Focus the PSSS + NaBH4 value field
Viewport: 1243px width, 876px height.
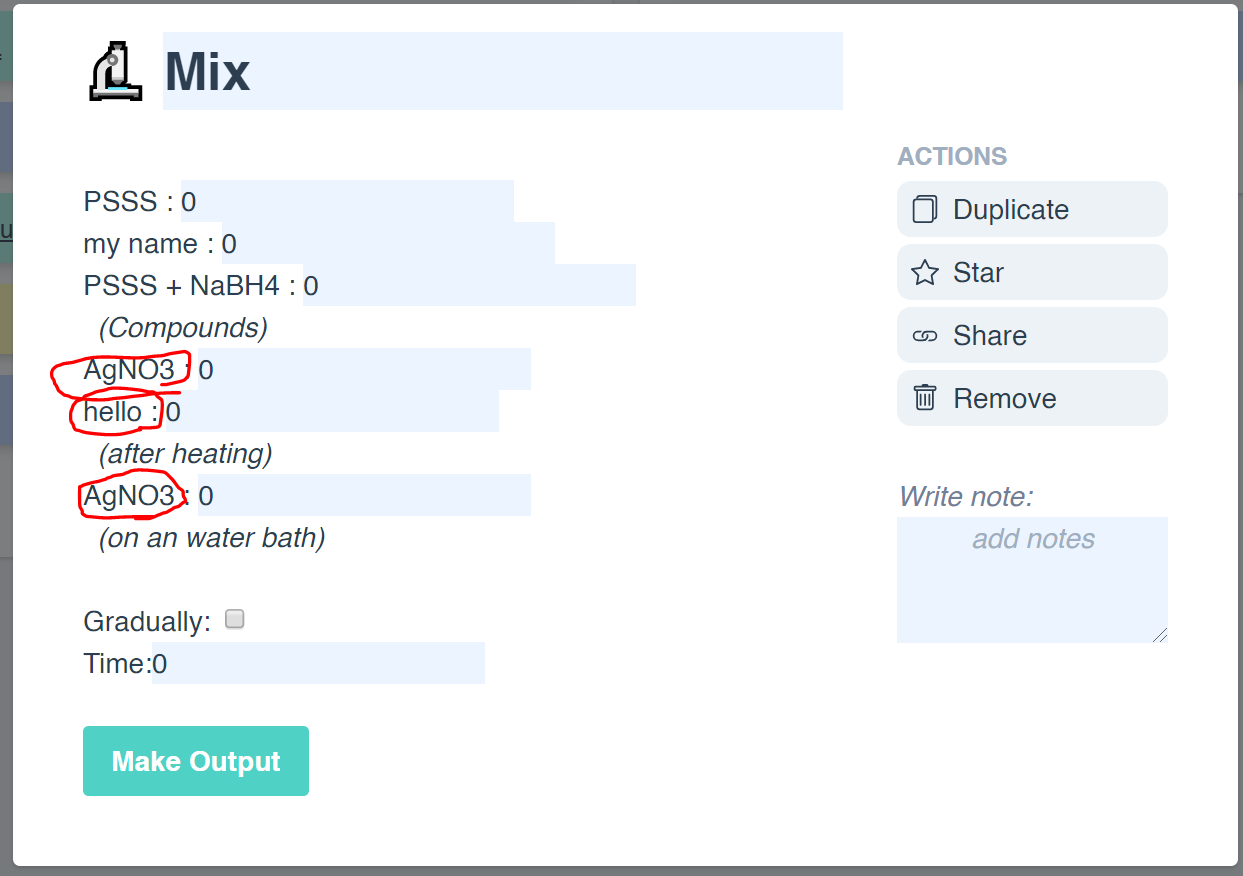[469, 285]
